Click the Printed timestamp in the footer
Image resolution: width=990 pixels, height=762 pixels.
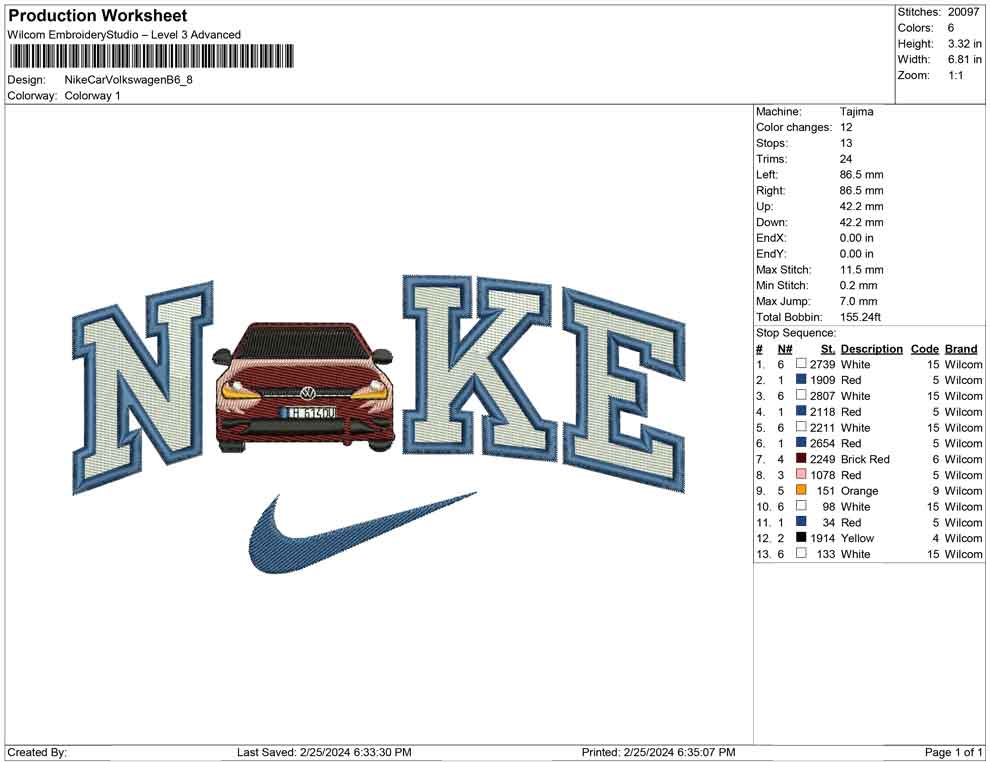coord(659,752)
